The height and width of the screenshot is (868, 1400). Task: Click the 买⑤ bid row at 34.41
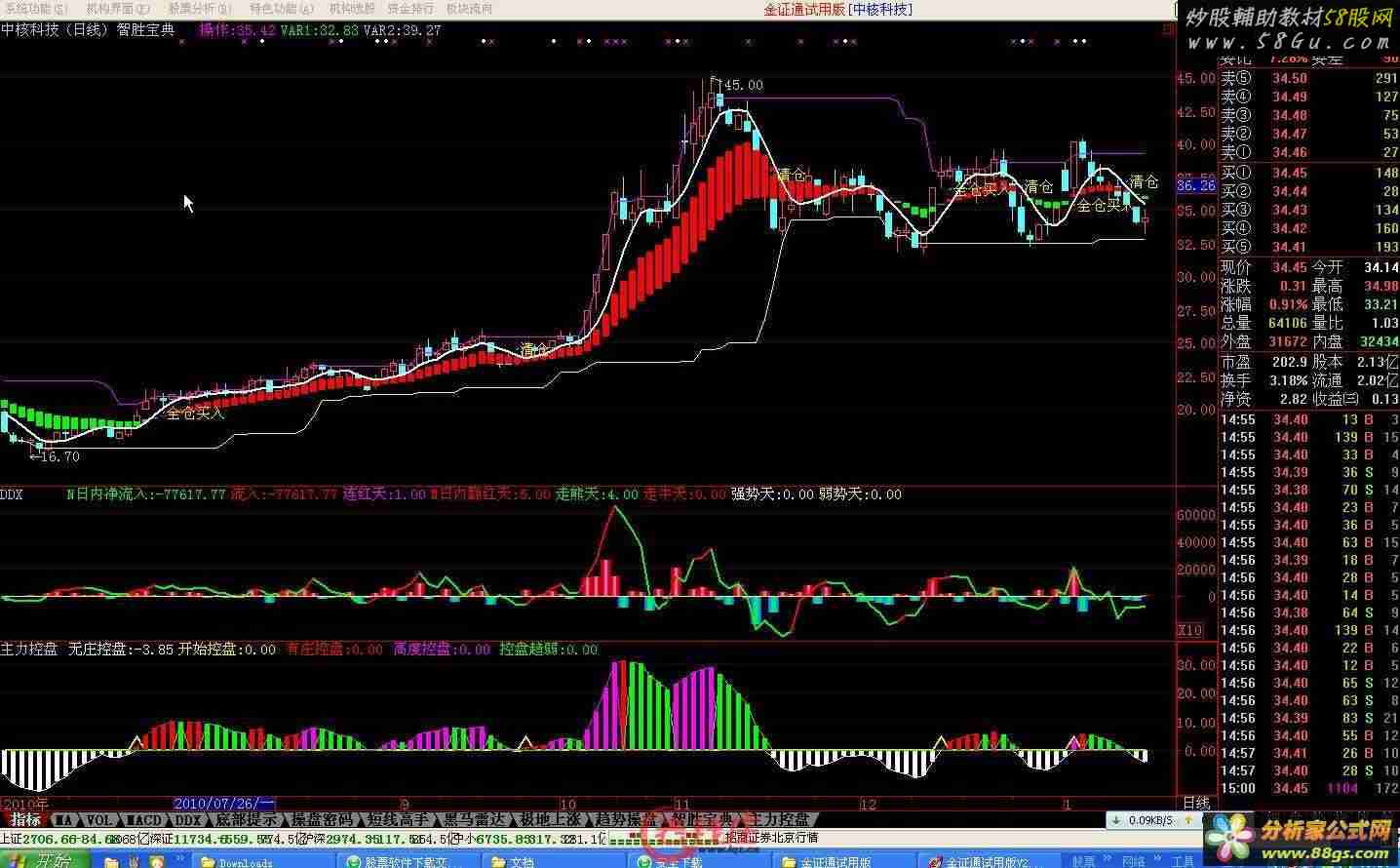point(1309,247)
